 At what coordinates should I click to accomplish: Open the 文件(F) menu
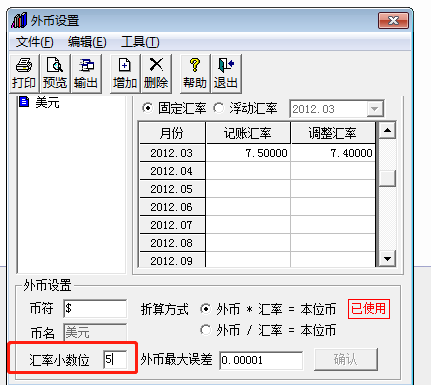(34, 42)
